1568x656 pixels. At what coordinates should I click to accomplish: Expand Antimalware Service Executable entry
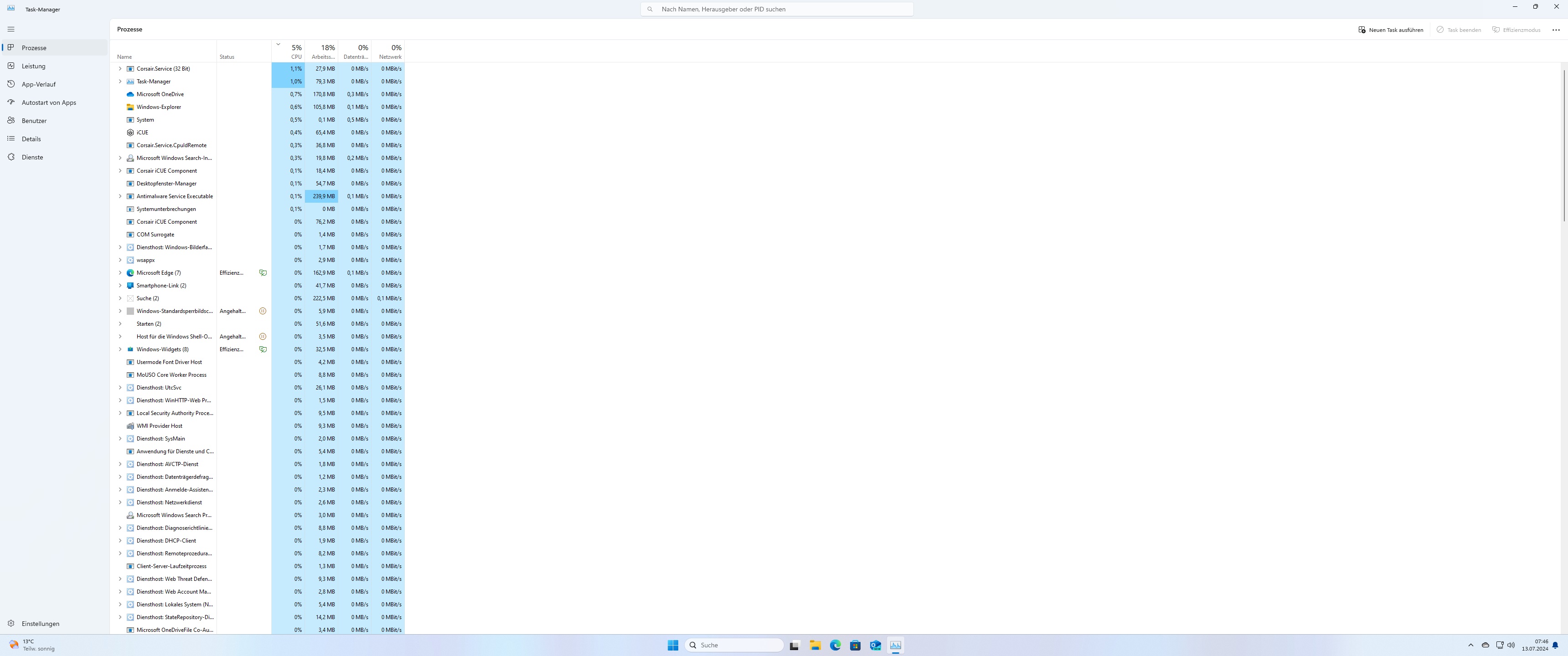[x=120, y=196]
